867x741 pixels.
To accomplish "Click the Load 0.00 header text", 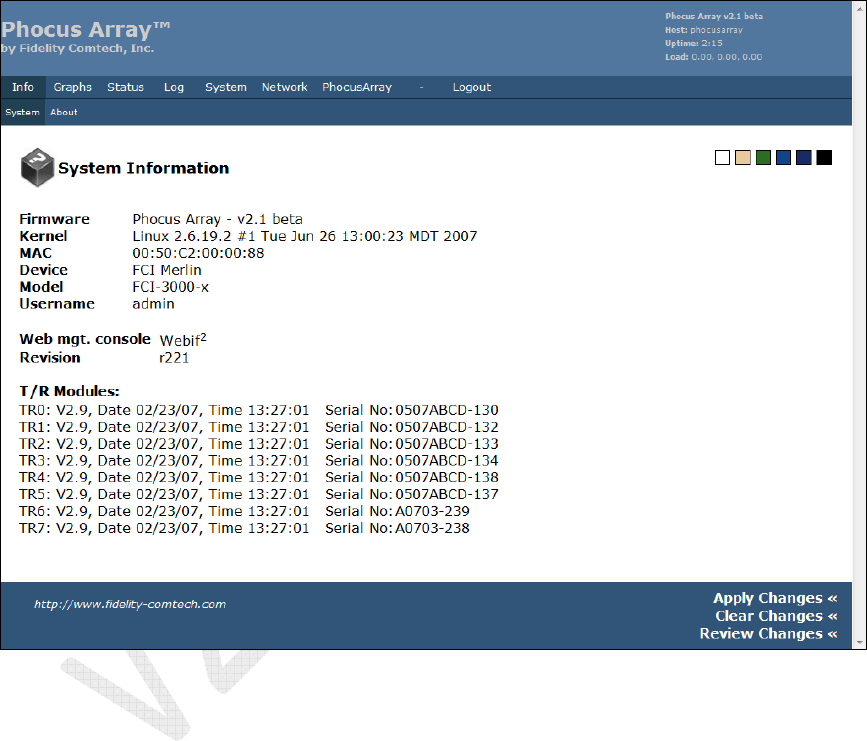I will (713, 57).
